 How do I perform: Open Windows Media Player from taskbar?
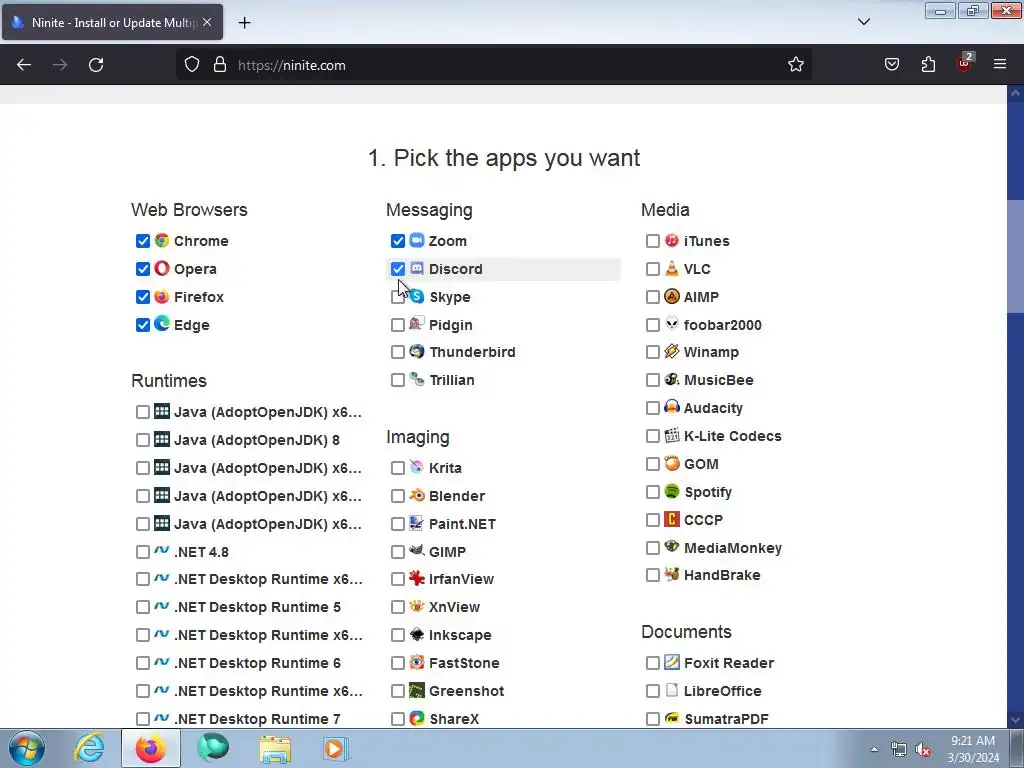[x=336, y=748]
